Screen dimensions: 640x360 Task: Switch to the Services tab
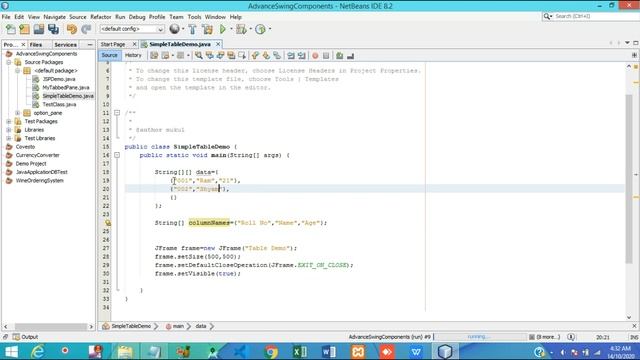coord(65,44)
